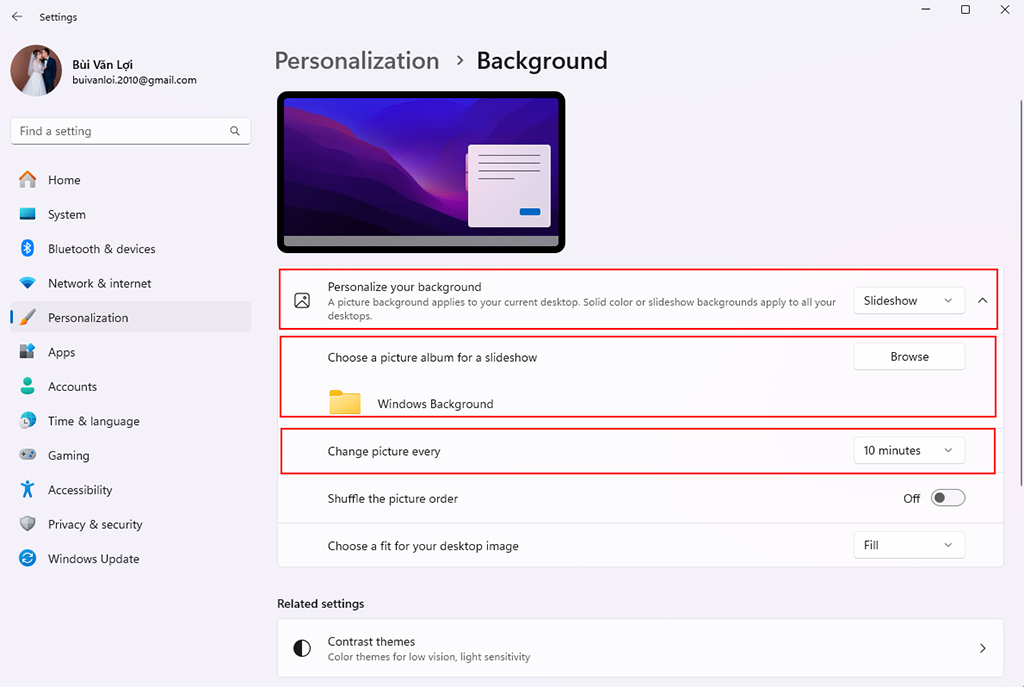Click Personalization in the breadcrumb
Screen dimensions: 1024x687
[356, 61]
